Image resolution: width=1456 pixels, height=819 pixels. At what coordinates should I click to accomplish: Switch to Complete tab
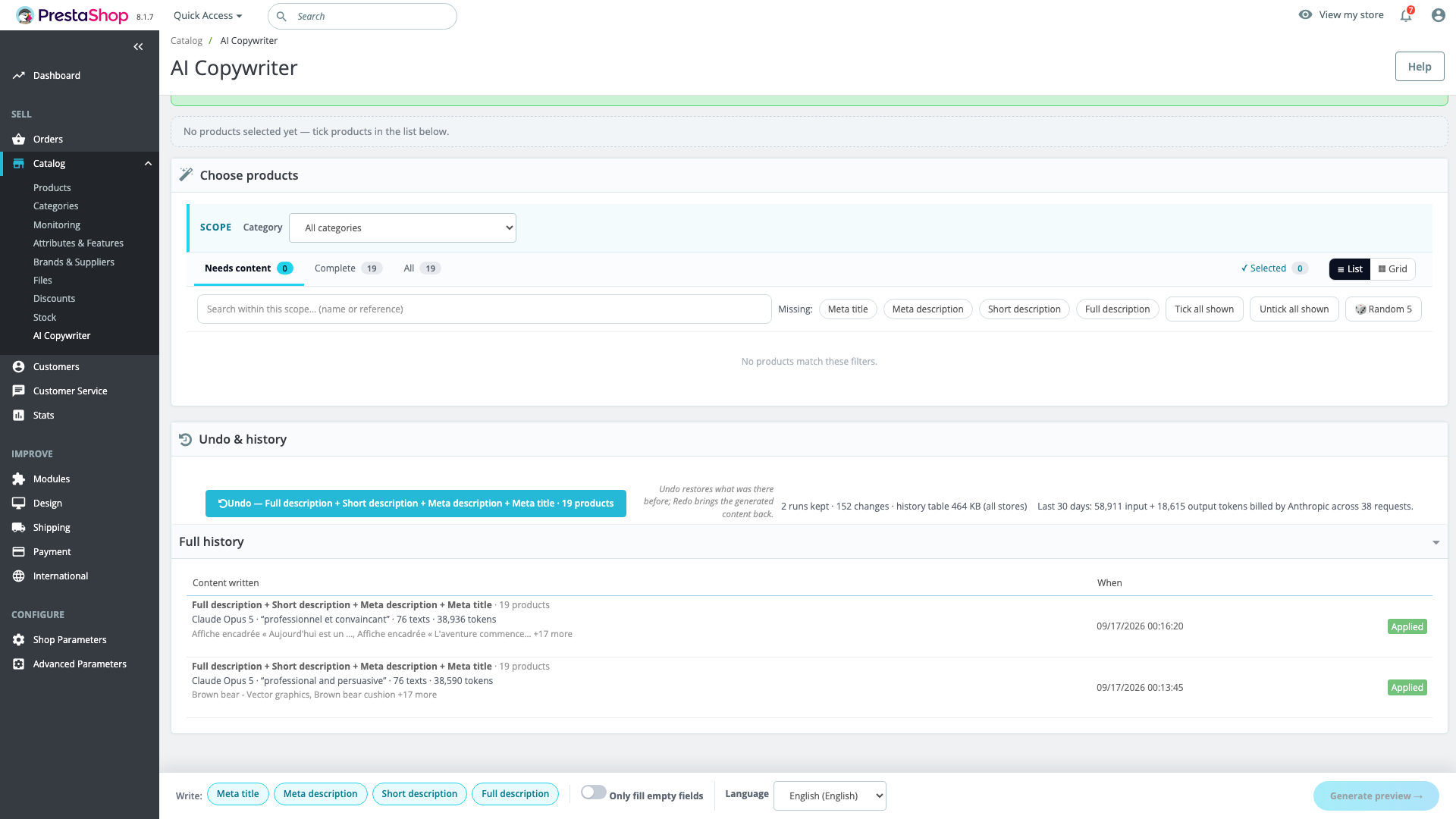pos(348,268)
